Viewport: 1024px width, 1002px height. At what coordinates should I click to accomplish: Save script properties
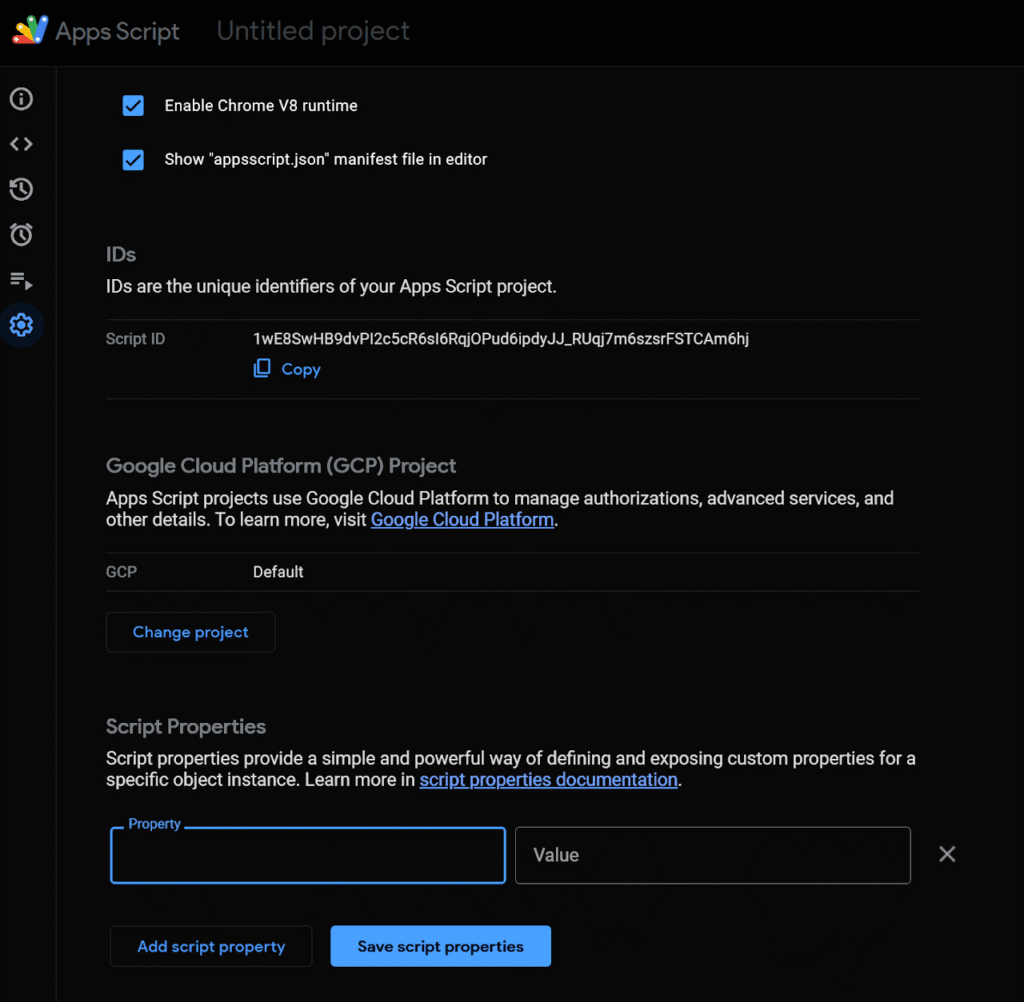pyautogui.click(x=440, y=946)
